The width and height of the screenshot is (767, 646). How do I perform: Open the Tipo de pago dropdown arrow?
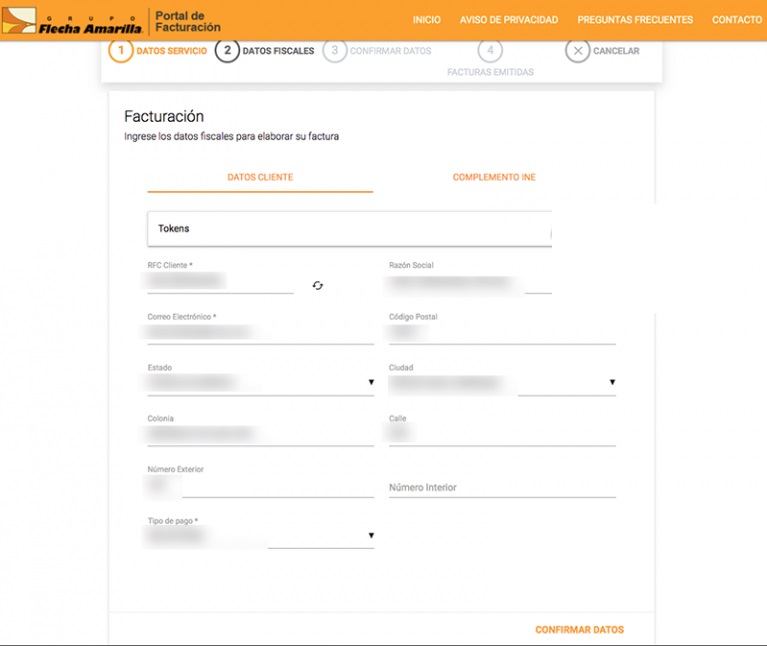click(x=371, y=535)
